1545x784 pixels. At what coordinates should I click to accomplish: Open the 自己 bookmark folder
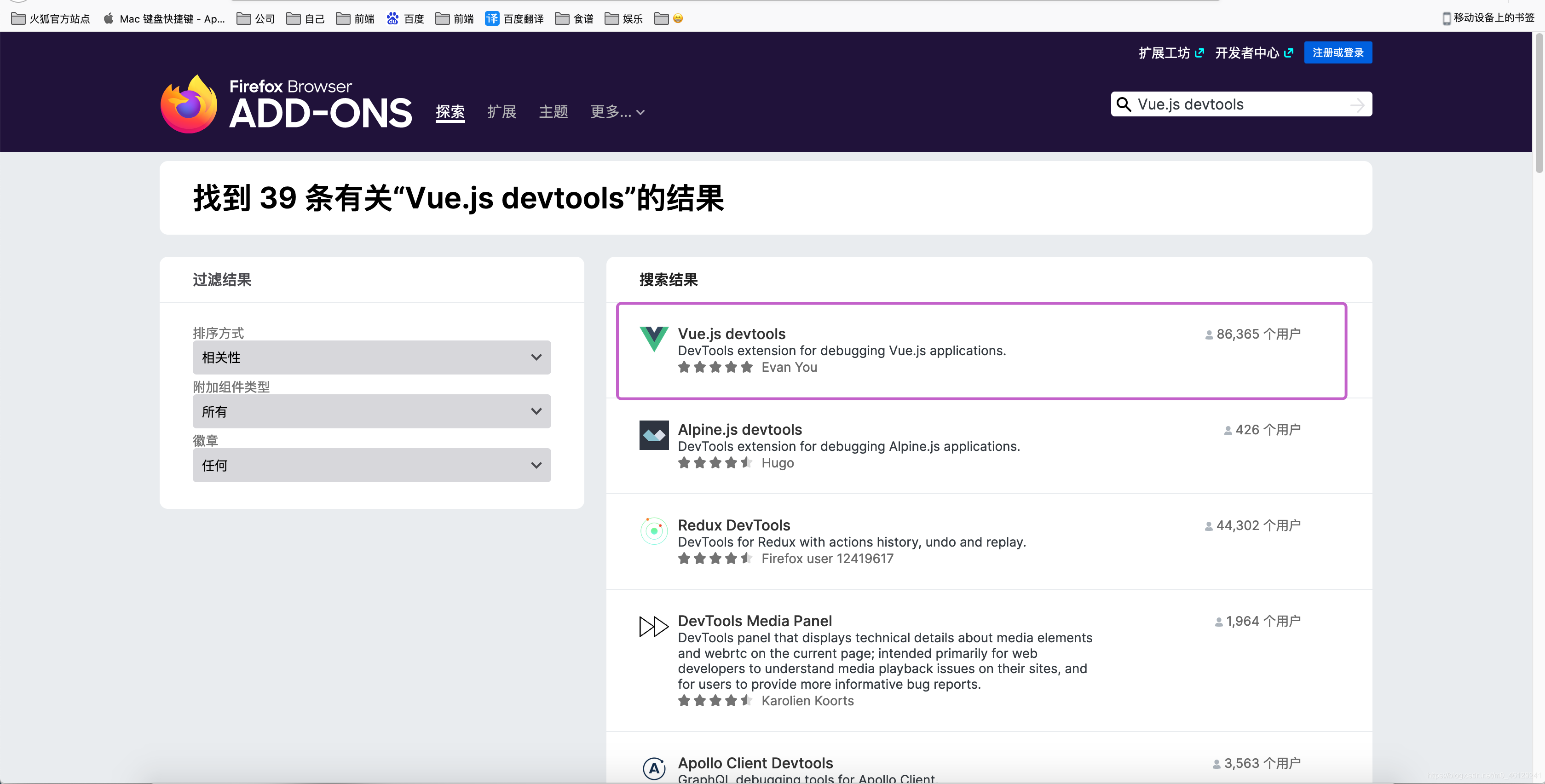[306, 18]
